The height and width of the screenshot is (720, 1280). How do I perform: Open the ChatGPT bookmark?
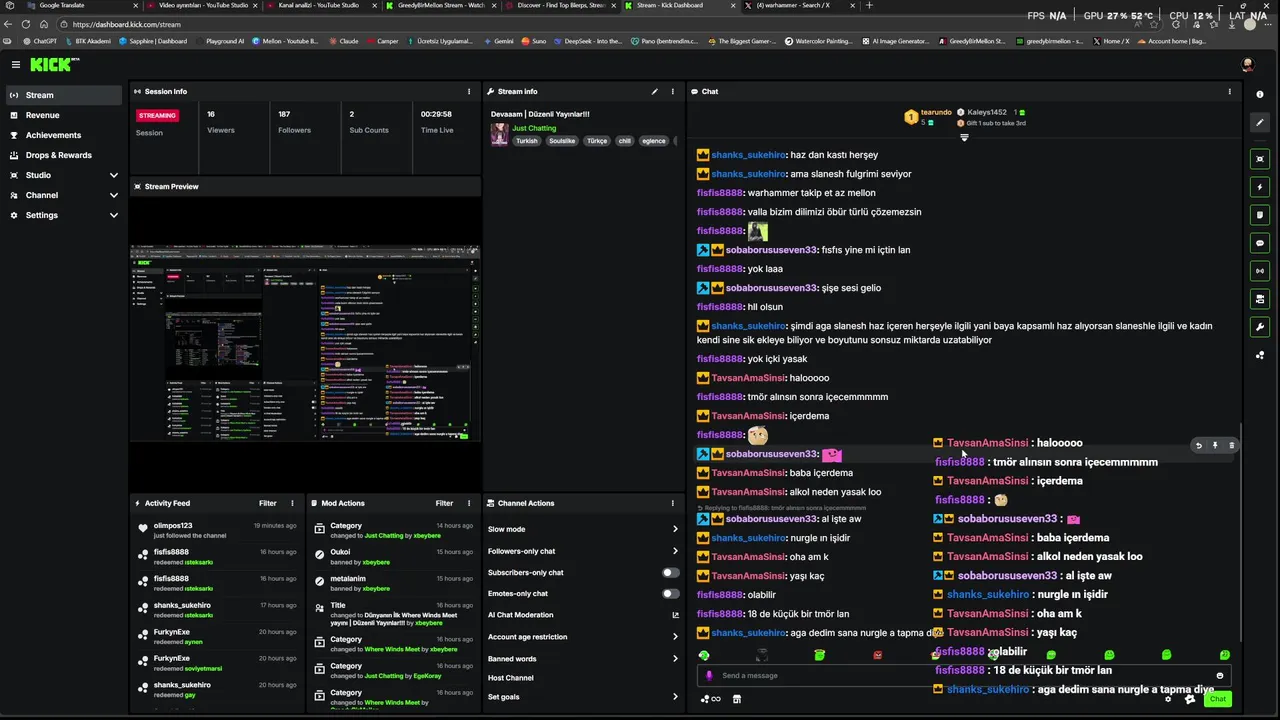tap(40, 41)
